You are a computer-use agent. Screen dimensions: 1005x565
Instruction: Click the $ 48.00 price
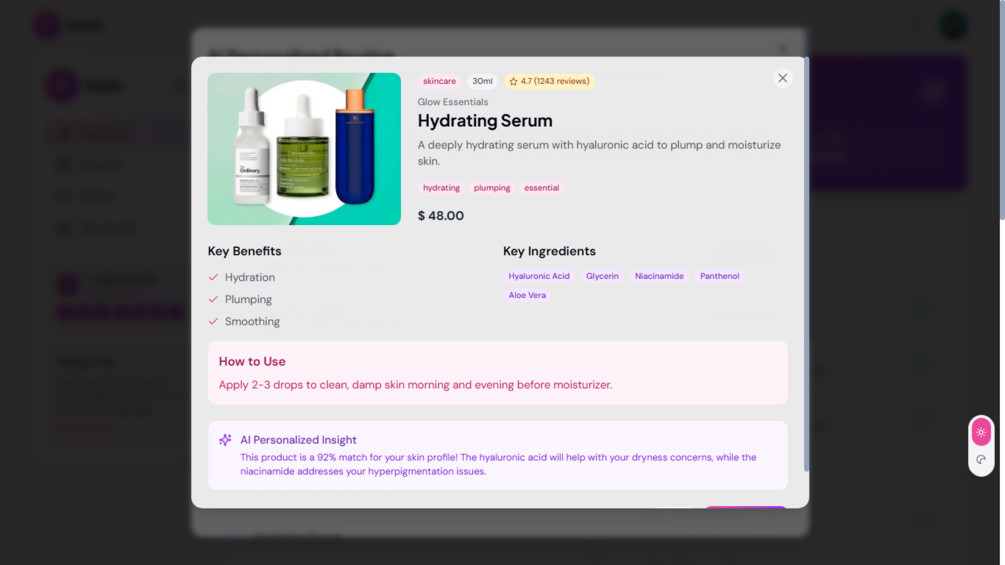tap(440, 216)
